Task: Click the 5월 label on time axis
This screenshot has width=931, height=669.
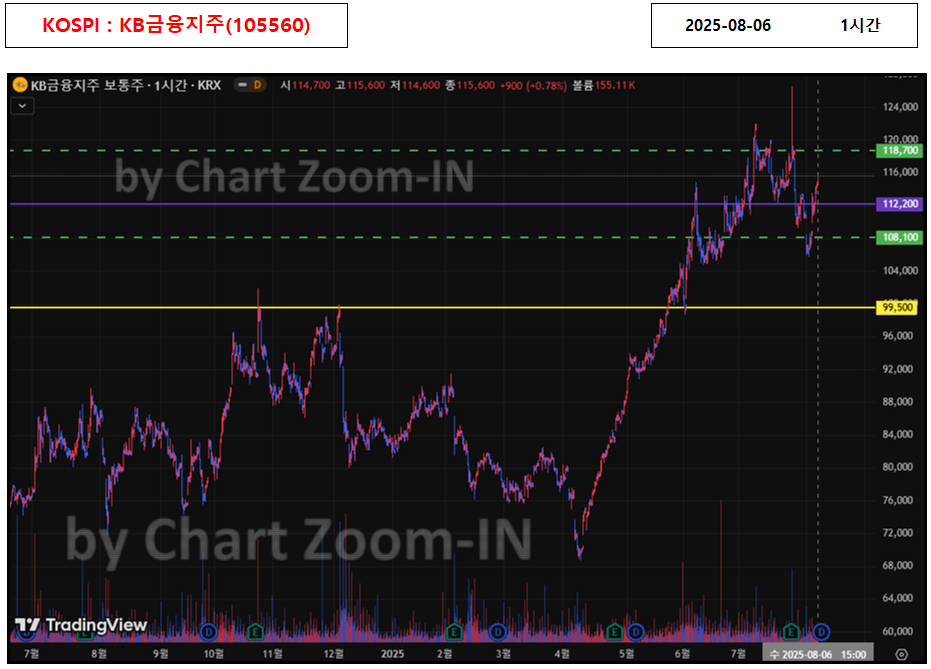Action: 626,654
